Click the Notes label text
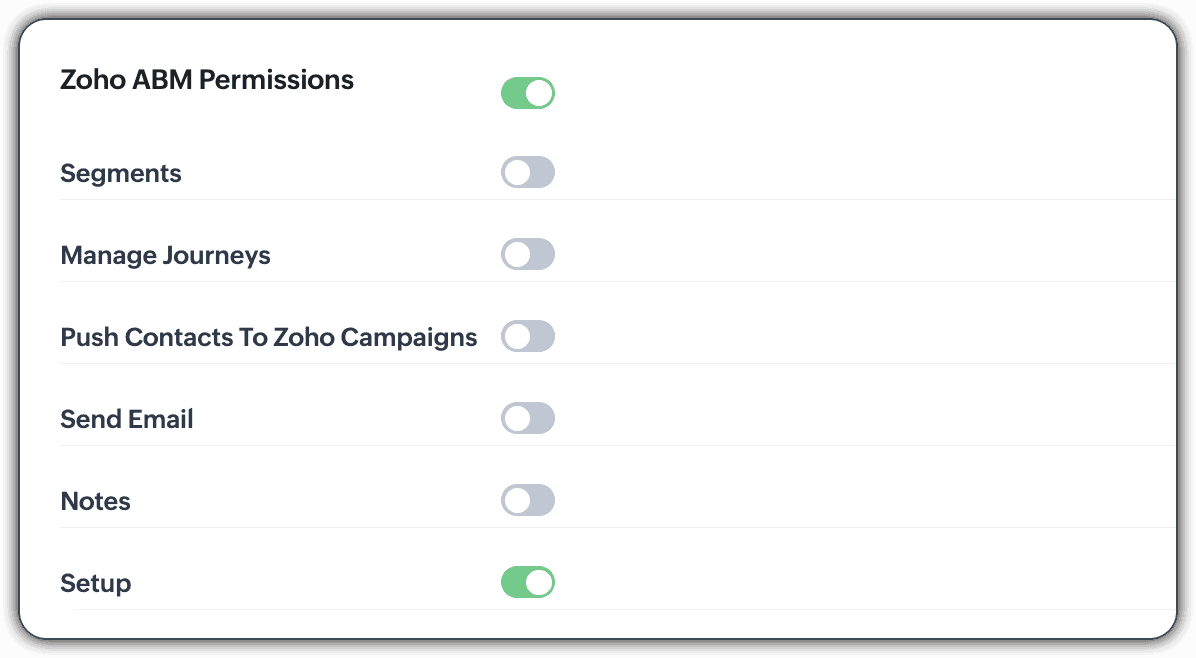The image size is (1196, 658). pos(96,502)
